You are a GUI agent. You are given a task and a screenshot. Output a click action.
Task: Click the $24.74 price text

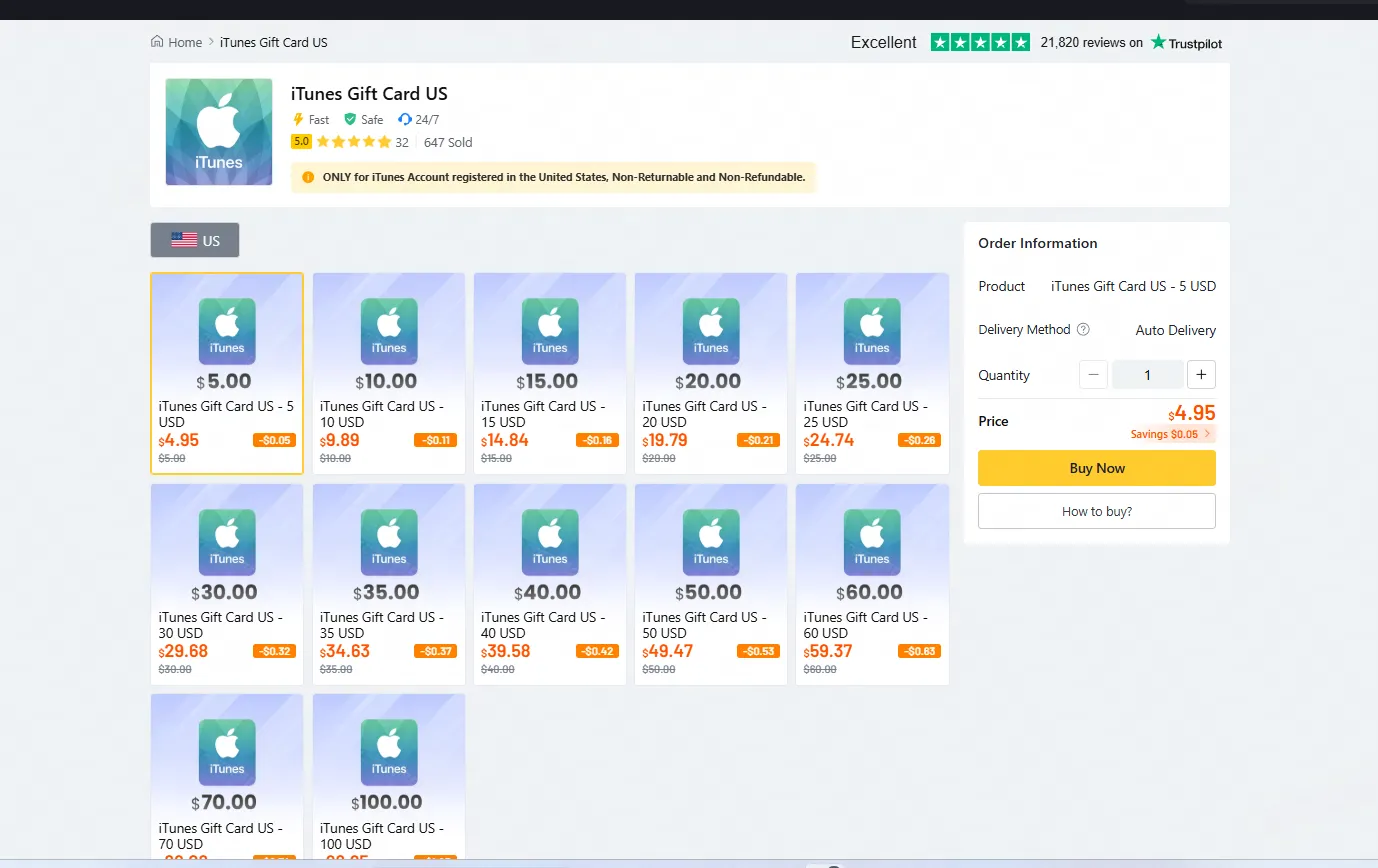[829, 440]
